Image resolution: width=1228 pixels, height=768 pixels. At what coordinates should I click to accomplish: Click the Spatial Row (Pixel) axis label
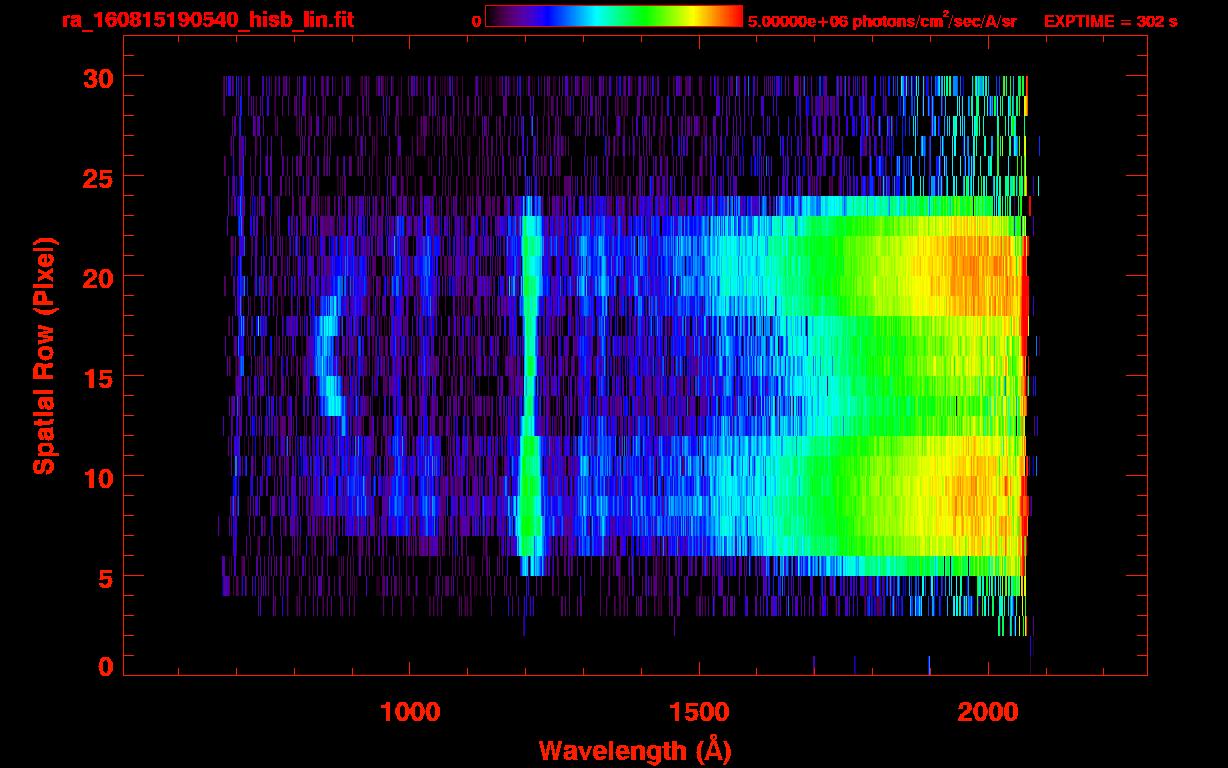click(43, 355)
